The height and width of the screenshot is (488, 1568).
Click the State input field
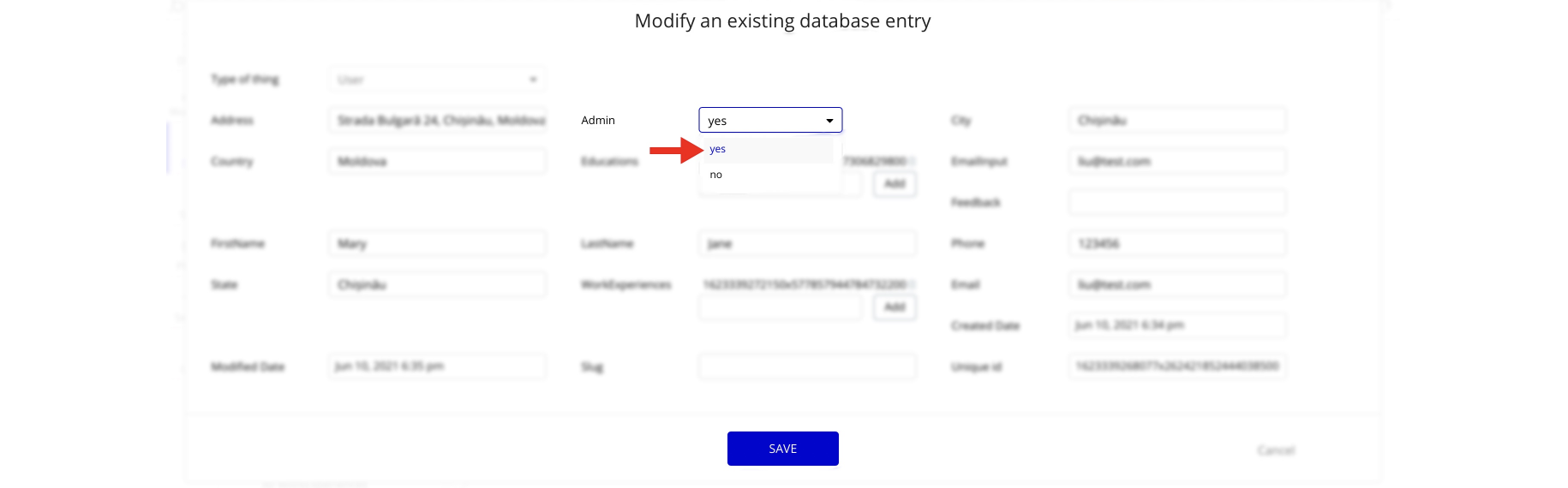click(x=437, y=285)
